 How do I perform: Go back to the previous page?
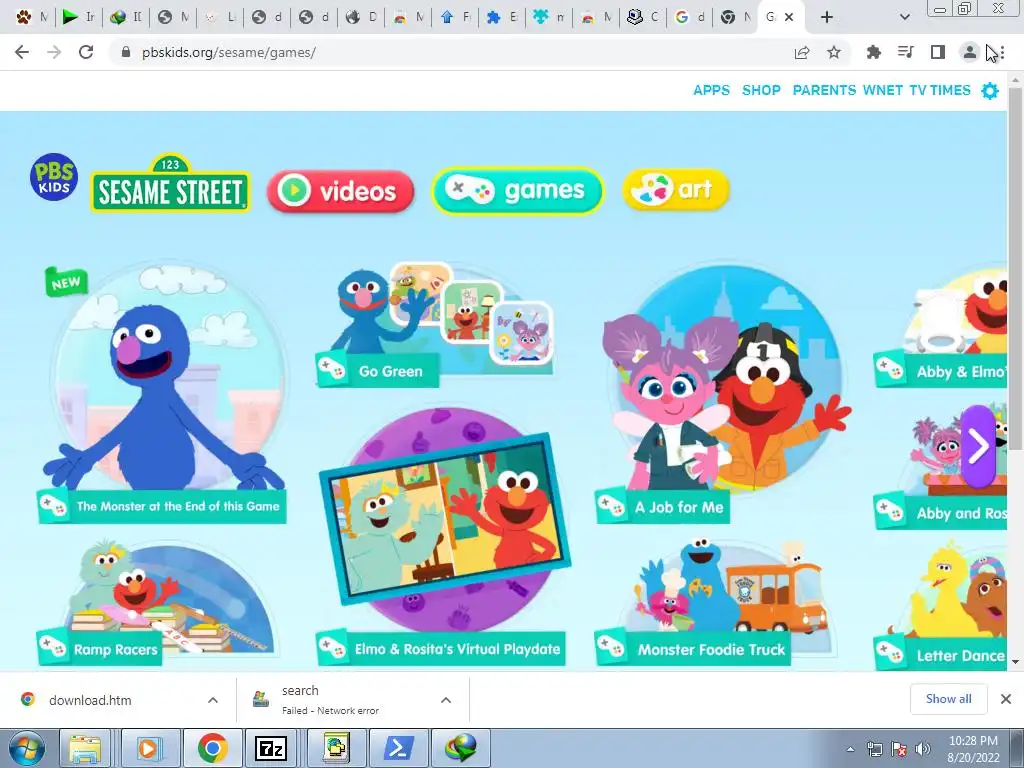pyautogui.click(x=22, y=52)
